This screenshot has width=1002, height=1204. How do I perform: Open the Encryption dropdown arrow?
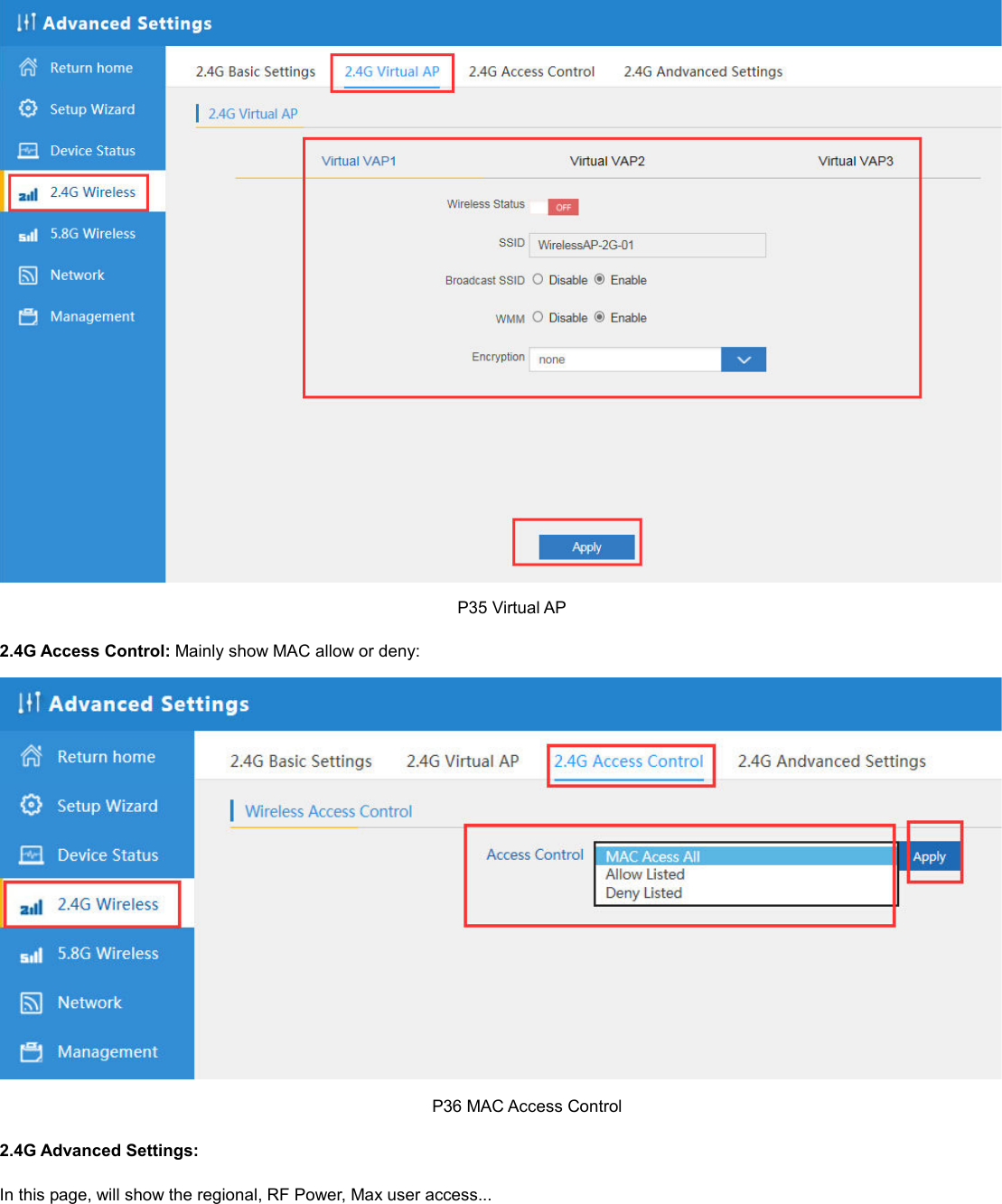tap(744, 359)
